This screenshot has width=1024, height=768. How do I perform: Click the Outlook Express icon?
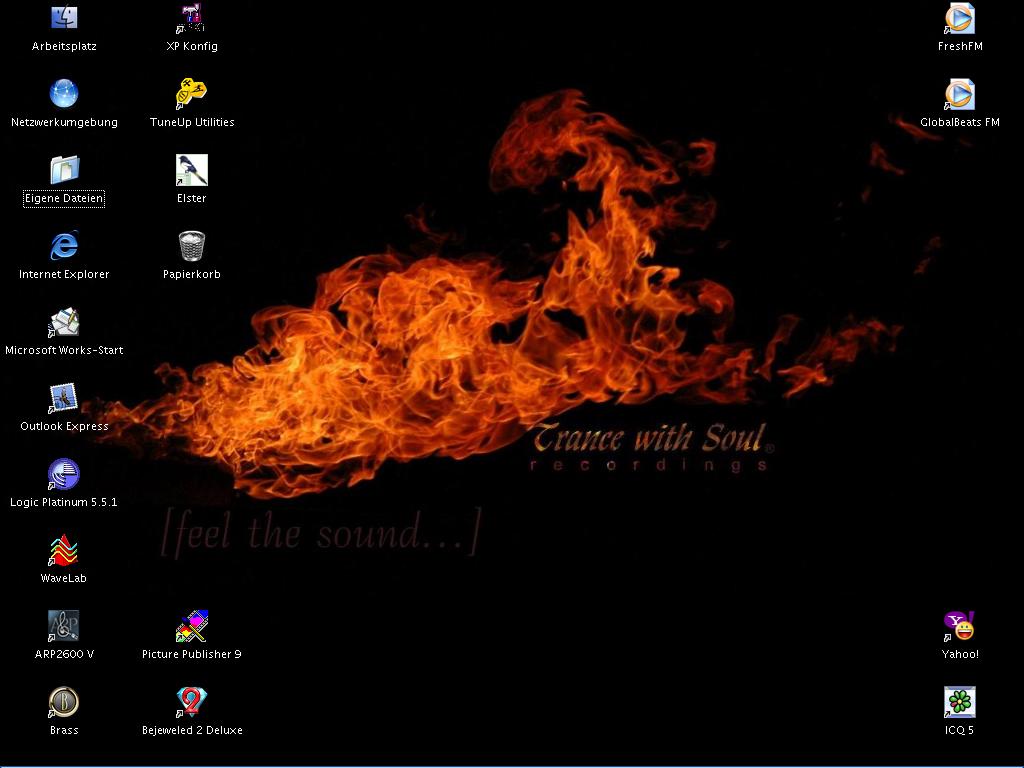(x=64, y=398)
